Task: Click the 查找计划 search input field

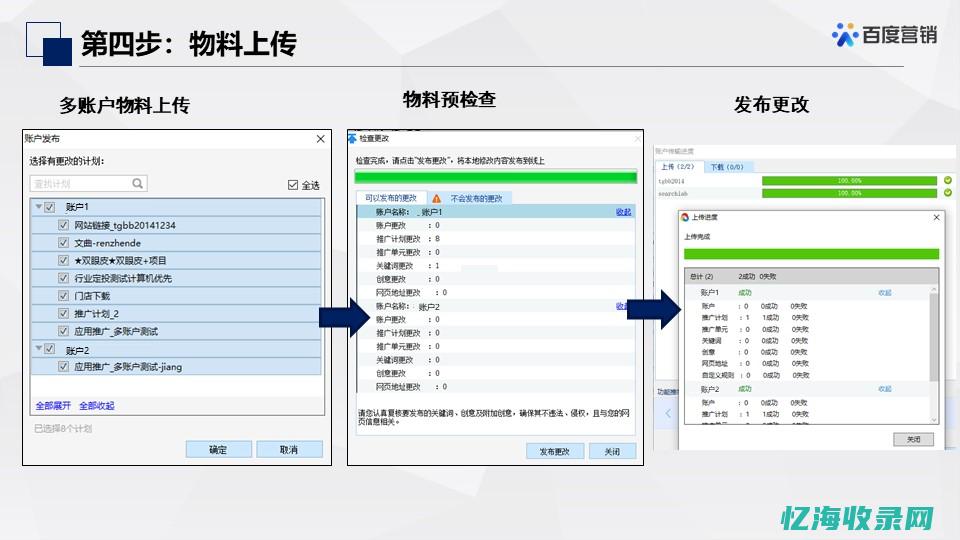Action: tap(80, 184)
